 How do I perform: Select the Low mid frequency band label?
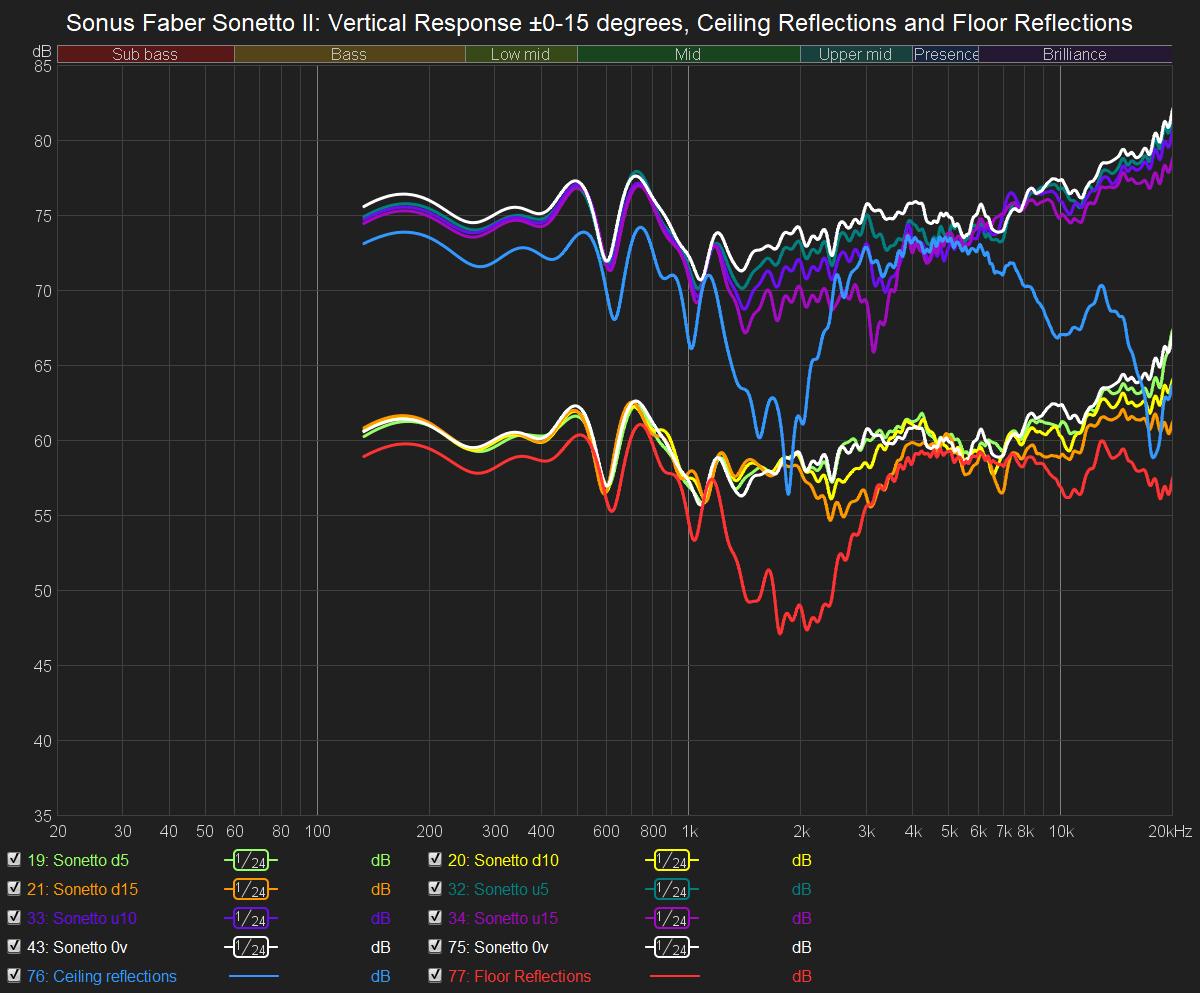521,54
